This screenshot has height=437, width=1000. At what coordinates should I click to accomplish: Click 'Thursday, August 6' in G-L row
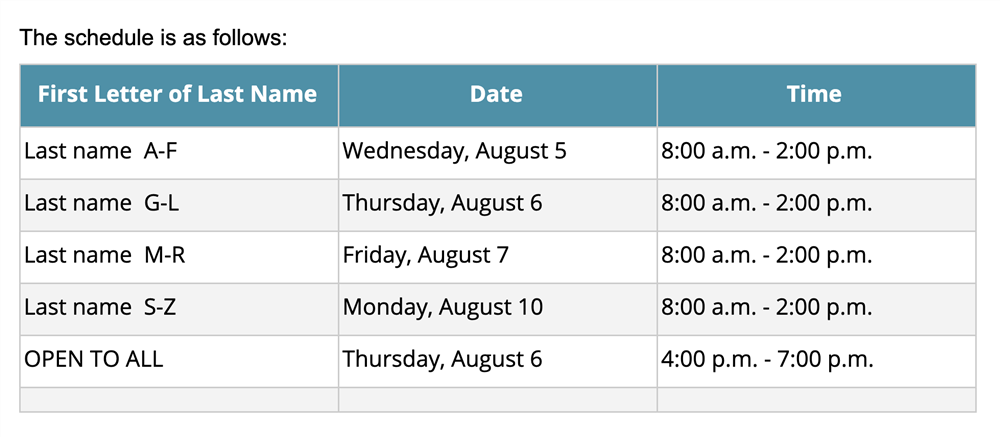[x=497, y=205]
